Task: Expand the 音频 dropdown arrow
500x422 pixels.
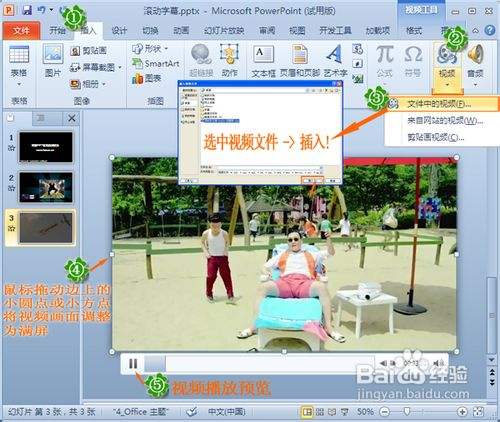Action: pyautogui.click(x=475, y=85)
